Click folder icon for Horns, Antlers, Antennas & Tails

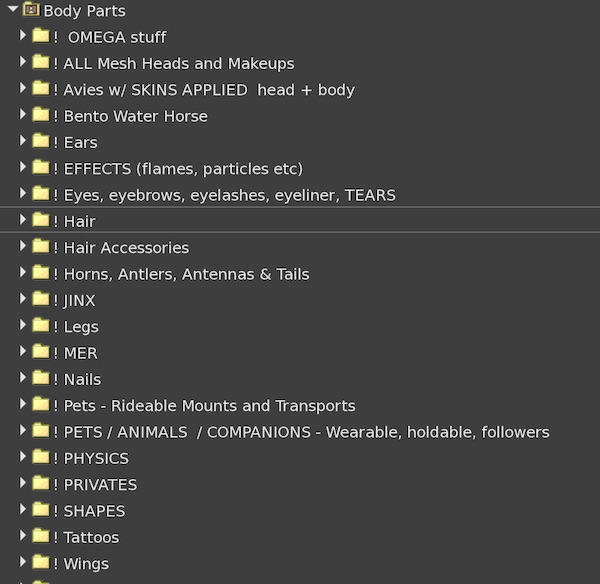pos(41,272)
